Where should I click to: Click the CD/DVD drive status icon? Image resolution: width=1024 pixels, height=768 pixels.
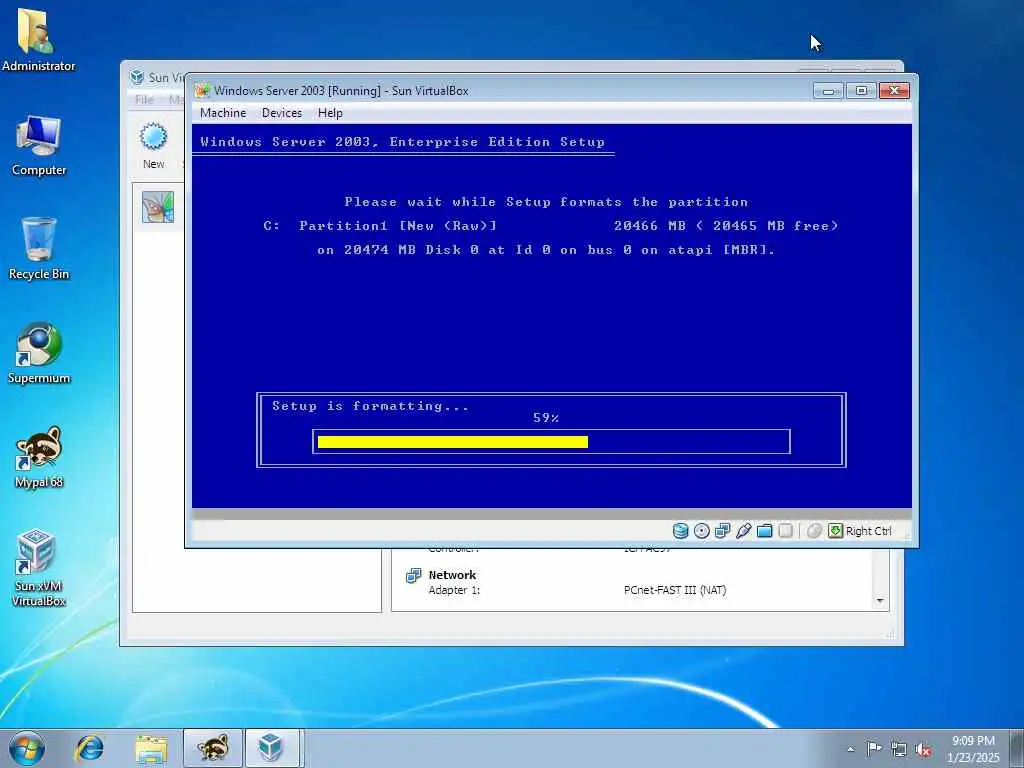click(x=701, y=531)
